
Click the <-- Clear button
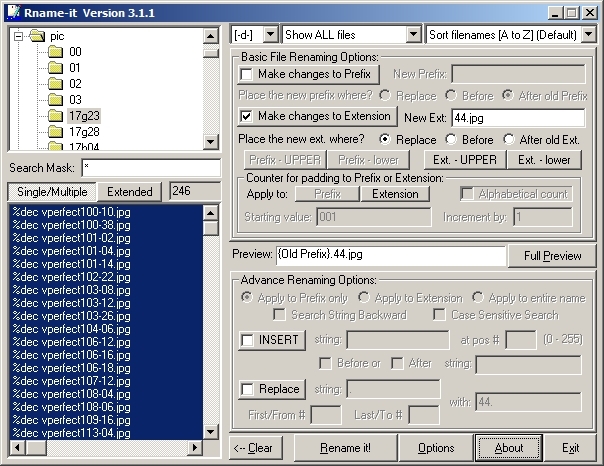click(x=256, y=448)
